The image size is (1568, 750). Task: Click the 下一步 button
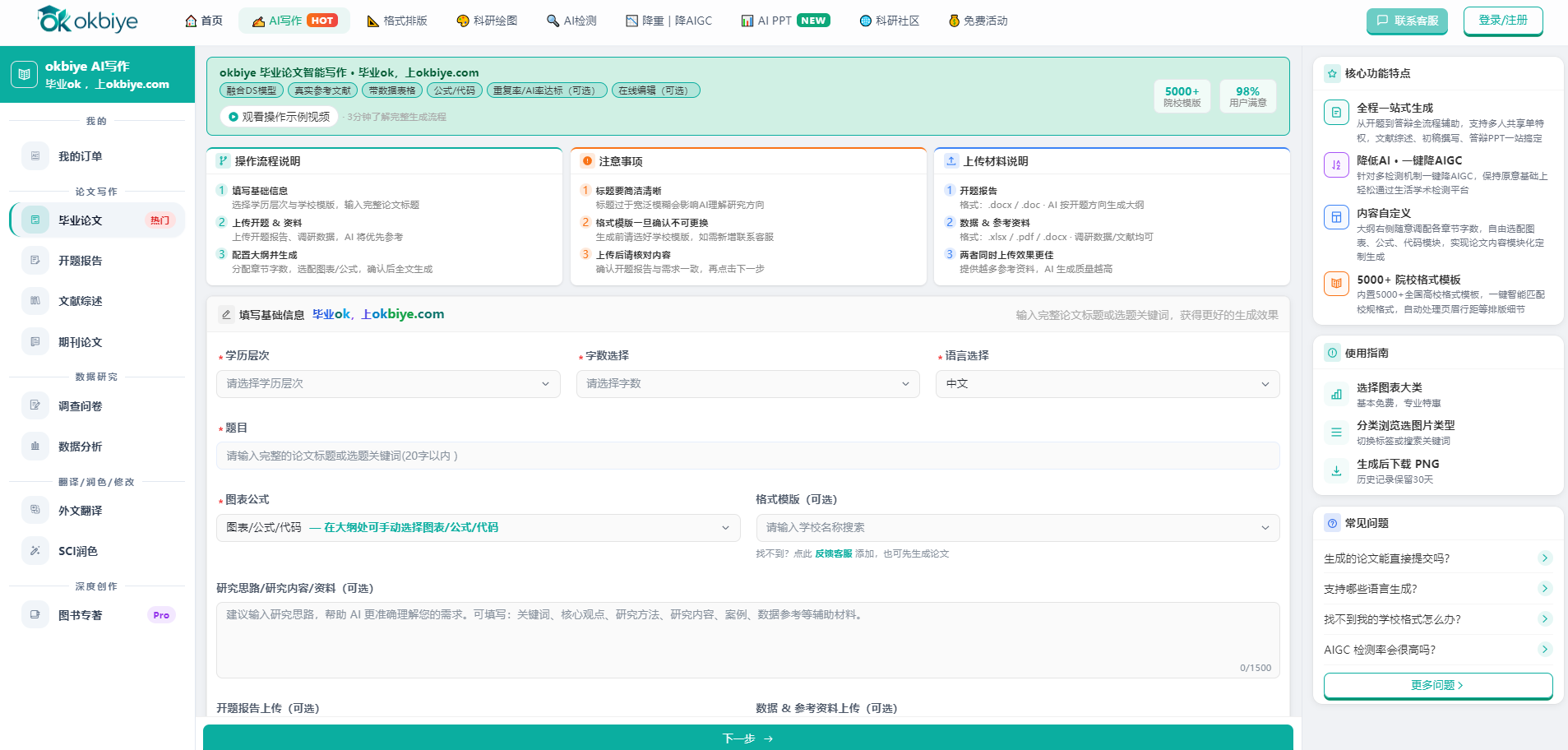tap(748, 738)
